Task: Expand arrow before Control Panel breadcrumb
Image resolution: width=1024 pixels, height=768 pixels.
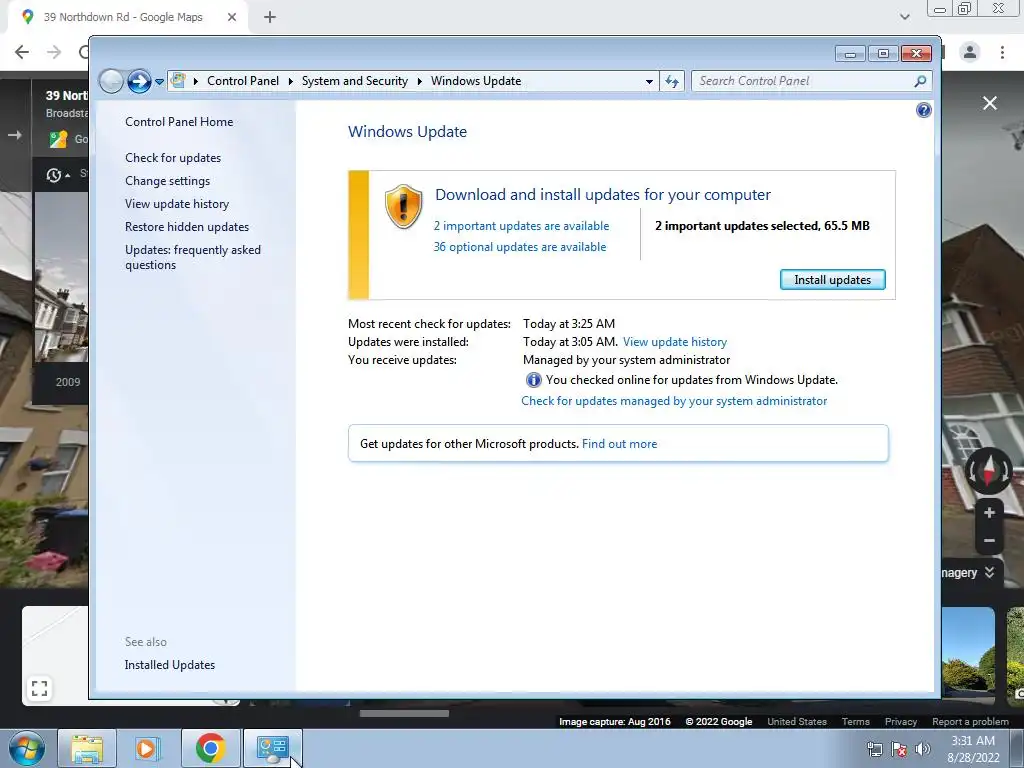Action: 195,81
